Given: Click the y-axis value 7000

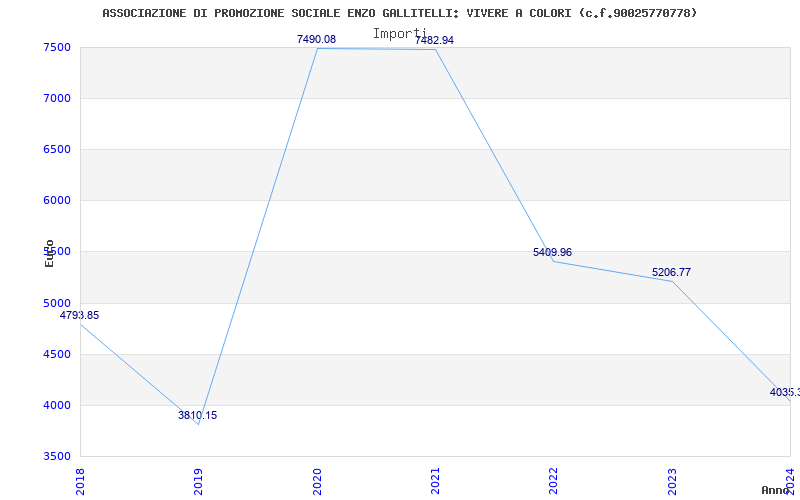Looking at the screenshot, I should (x=57, y=98).
